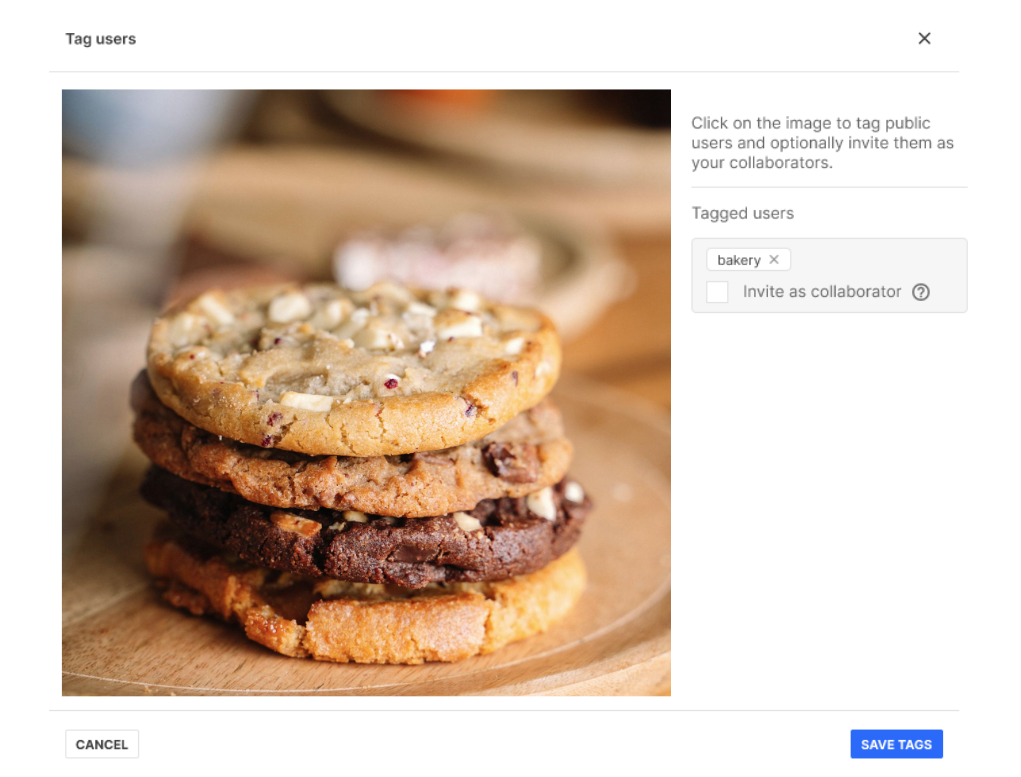Remove the bakery tag
Screen dimensions: 1021x777
point(774,259)
